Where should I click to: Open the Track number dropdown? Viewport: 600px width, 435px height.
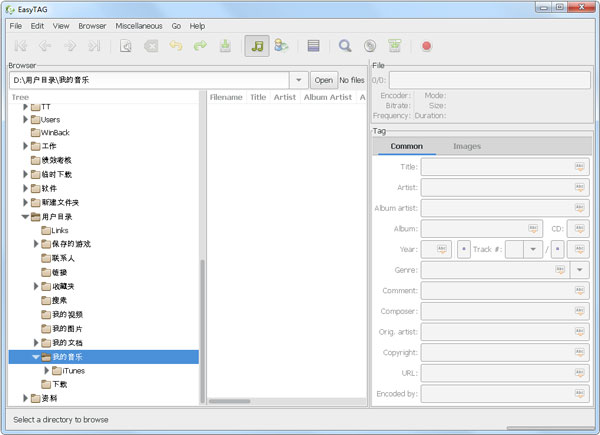click(x=533, y=249)
